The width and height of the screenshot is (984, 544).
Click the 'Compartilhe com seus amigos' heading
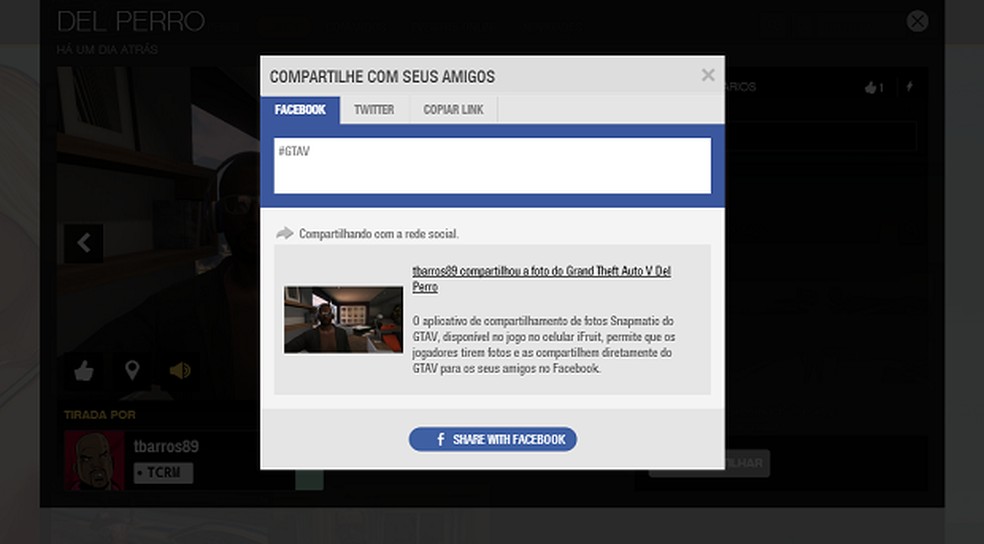(x=382, y=77)
